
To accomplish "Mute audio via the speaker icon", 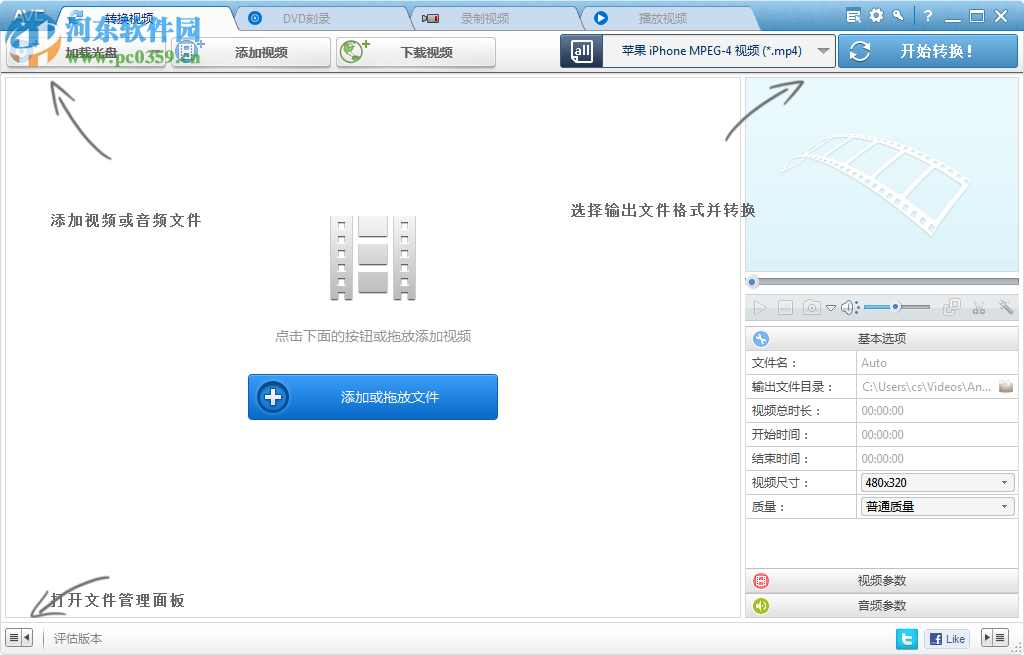I will click(x=847, y=307).
